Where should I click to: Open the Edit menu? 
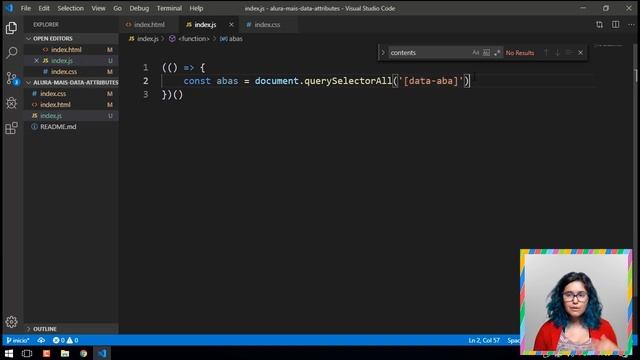click(x=44, y=8)
